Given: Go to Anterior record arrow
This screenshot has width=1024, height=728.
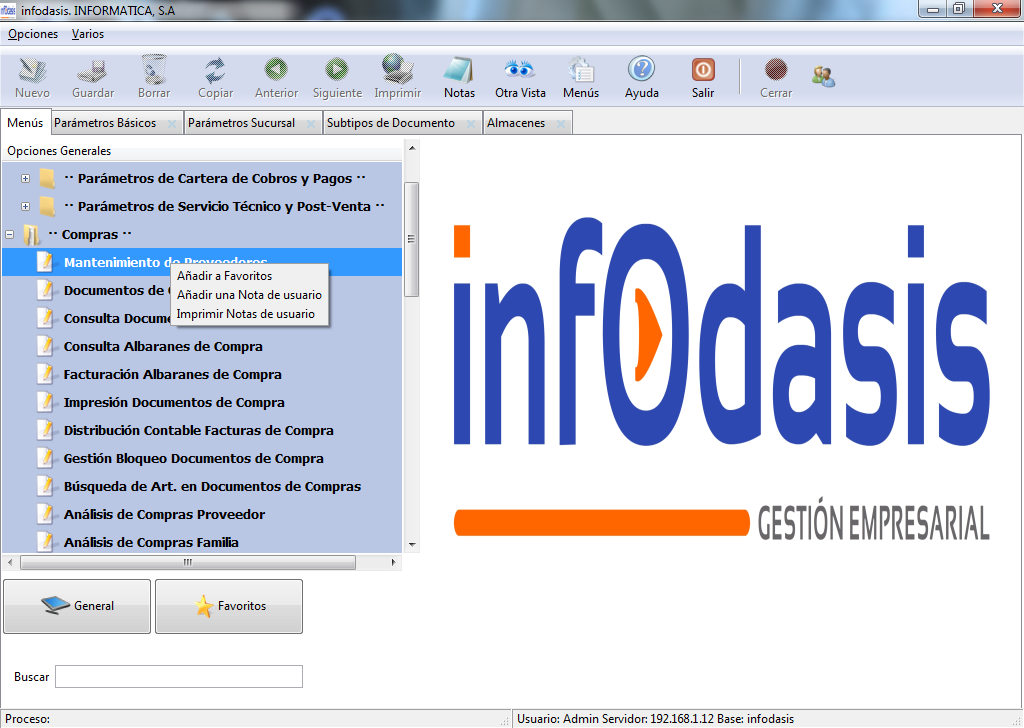Looking at the screenshot, I should tap(276, 69).
